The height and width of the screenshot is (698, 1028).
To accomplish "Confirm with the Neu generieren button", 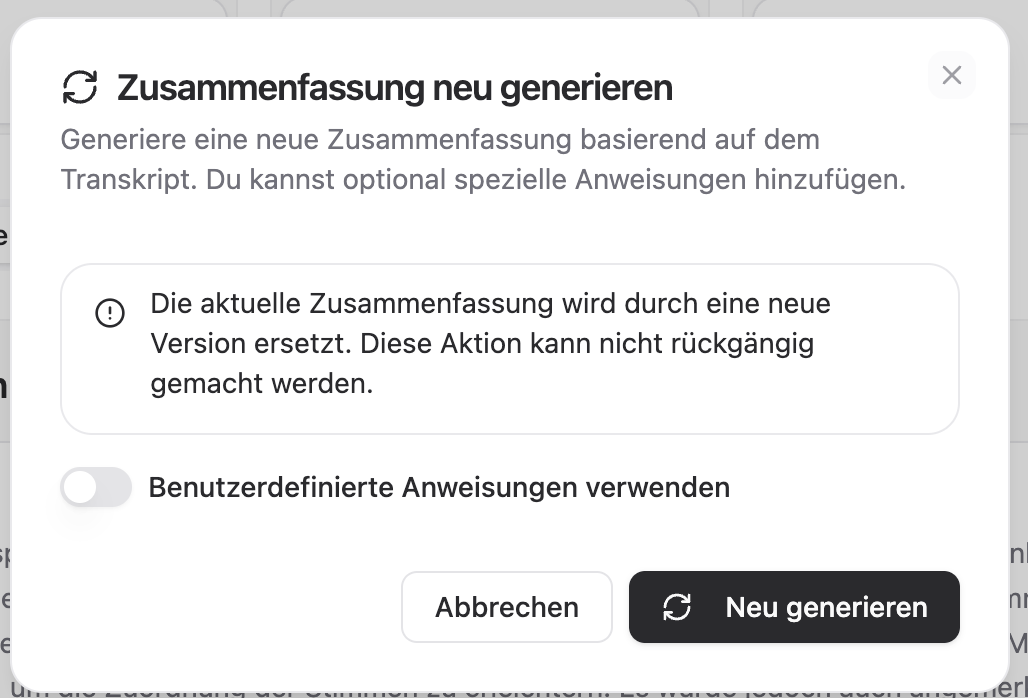I will pos(794,607).
